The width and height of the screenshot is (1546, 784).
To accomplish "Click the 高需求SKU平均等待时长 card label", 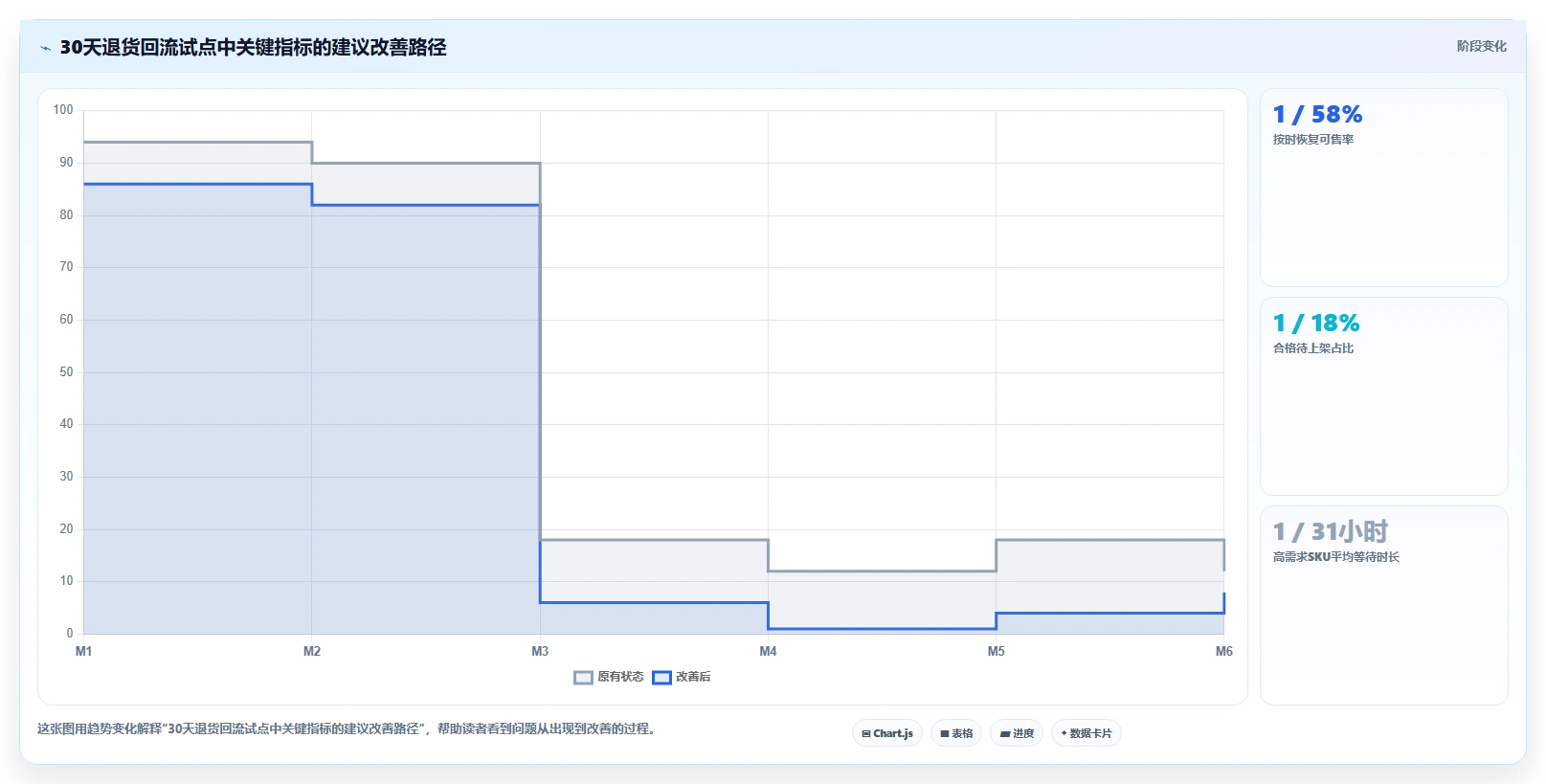I will coord(1336,557).
